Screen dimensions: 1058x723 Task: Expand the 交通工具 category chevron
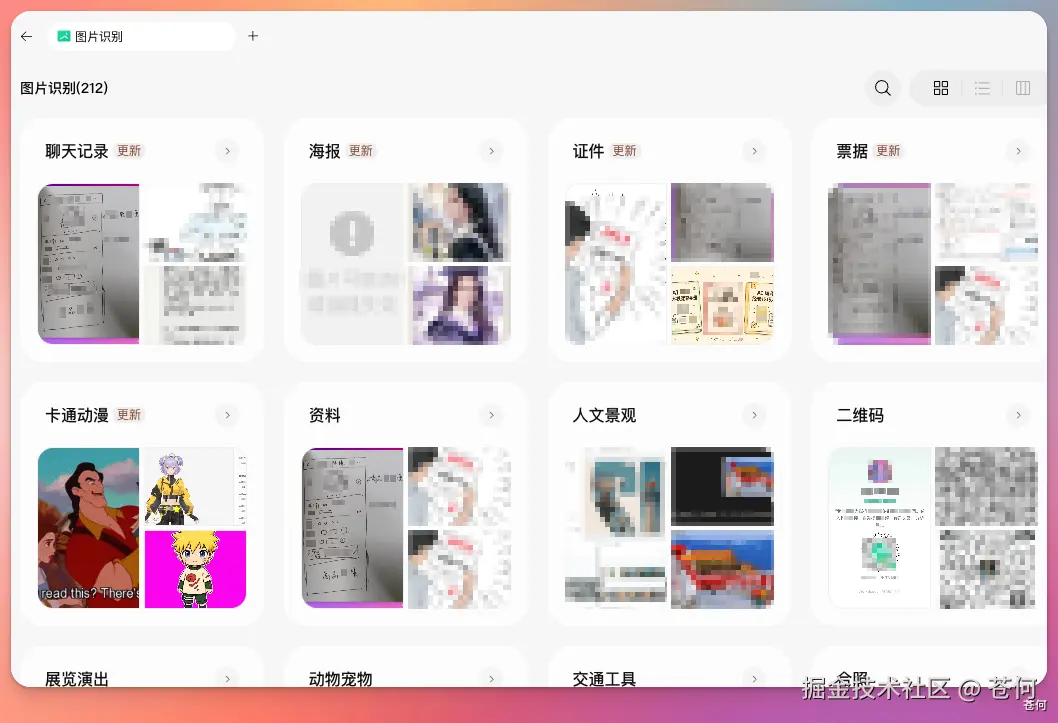(754, 678)
